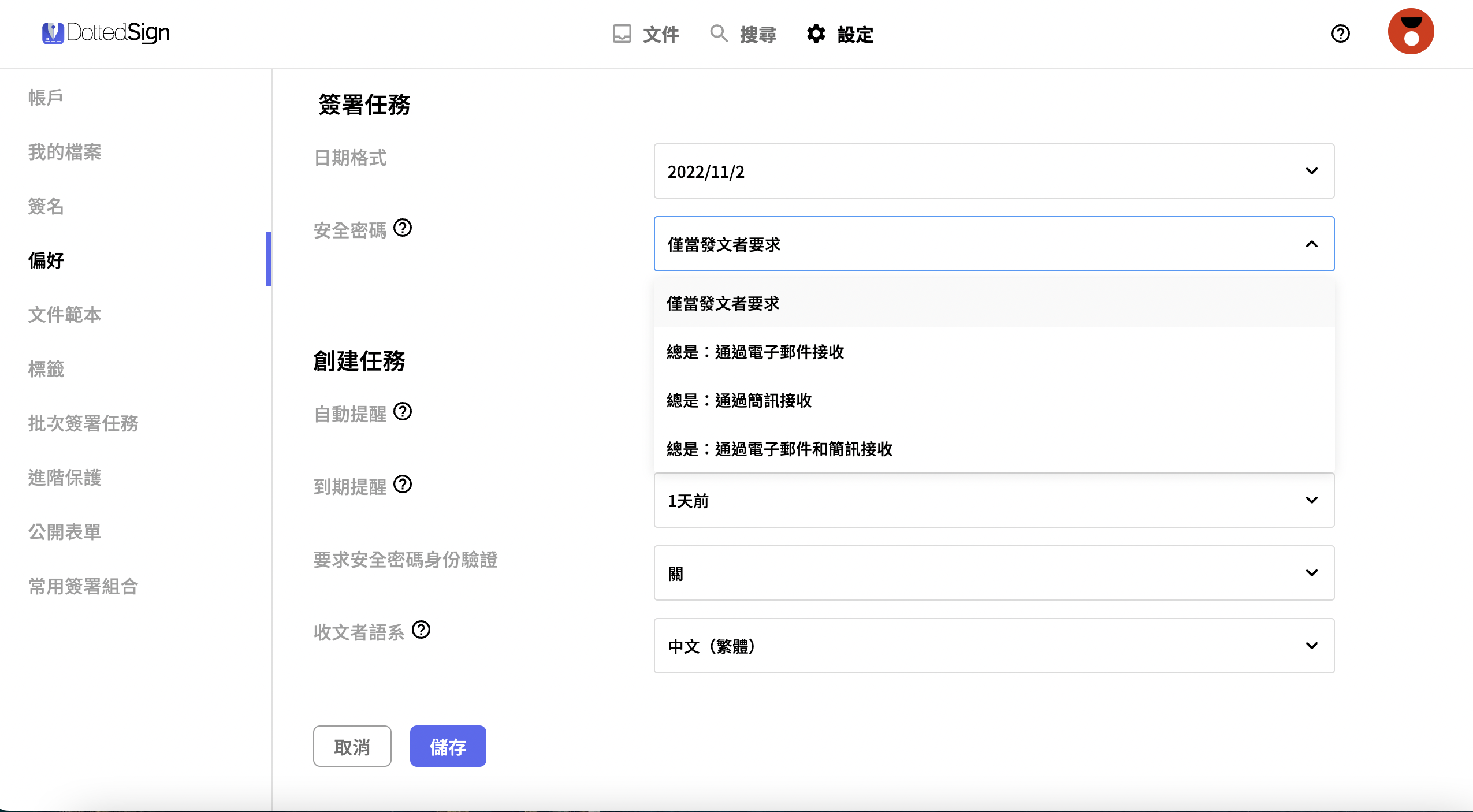
Task: Open 批次簽署任務 in the sidebar
Action: (83, 423)
